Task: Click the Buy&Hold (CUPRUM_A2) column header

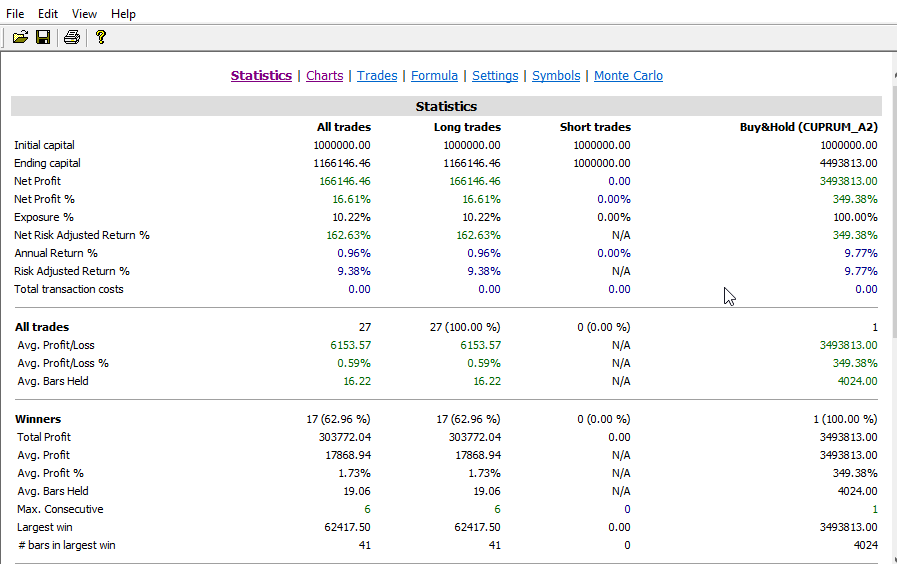Action: coord(808,127)
